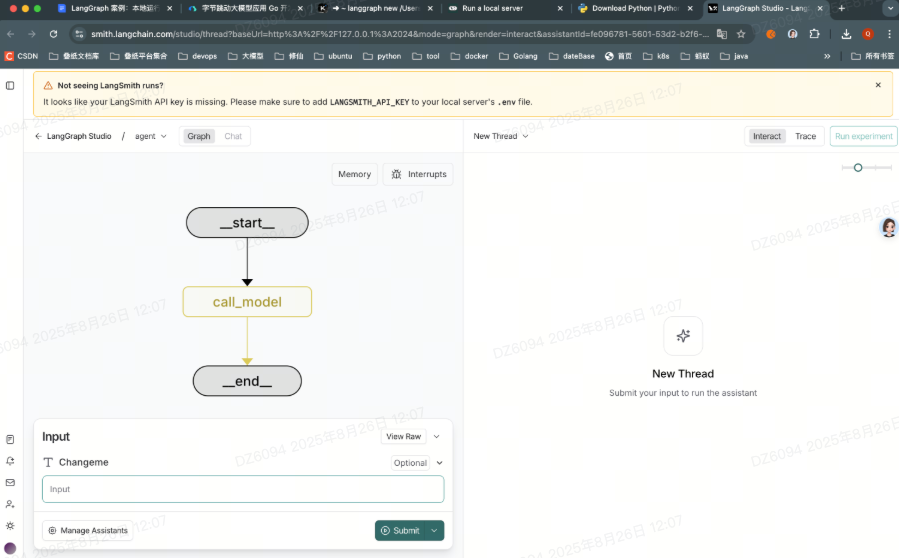899x558 pixels.
Task: Click the warning triangle icon in banner
Action: (x=48, y=85)
